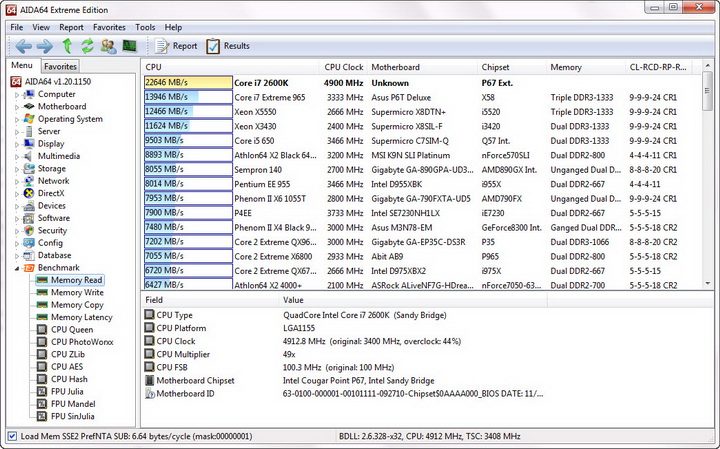Screen dimensions: 720x449
Task: Open the users icon in toolbar
Action: click(x=108, y=46)
